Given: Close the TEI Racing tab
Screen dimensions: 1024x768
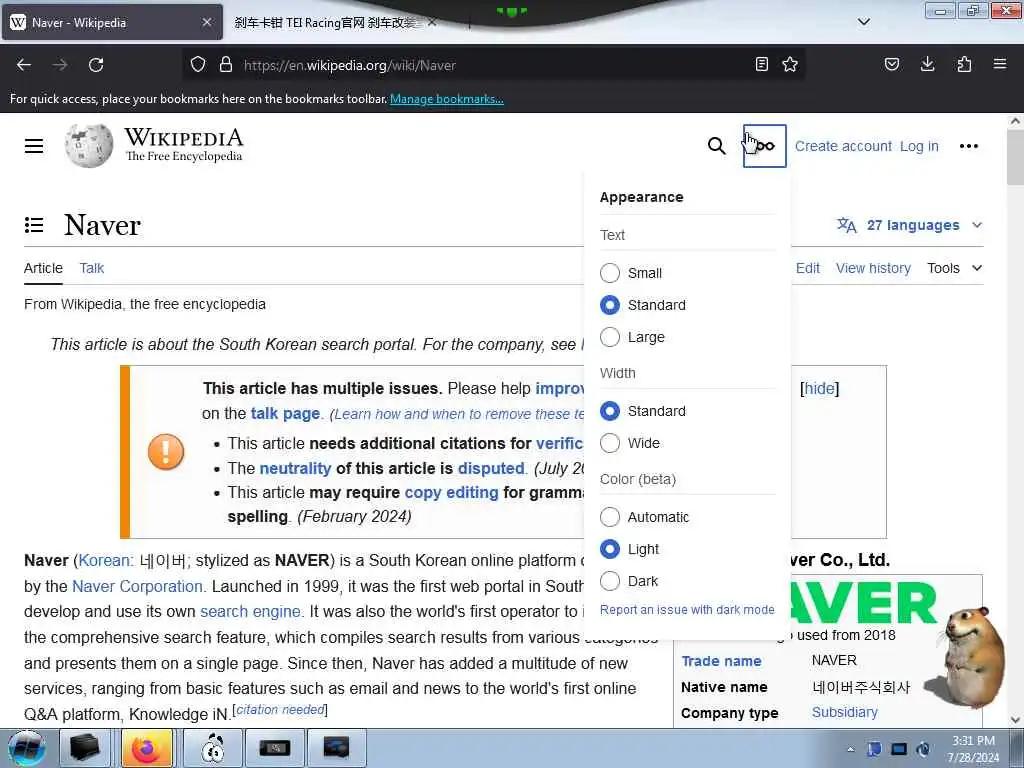Looking at the screenshot, I should (x=432, y=22).
